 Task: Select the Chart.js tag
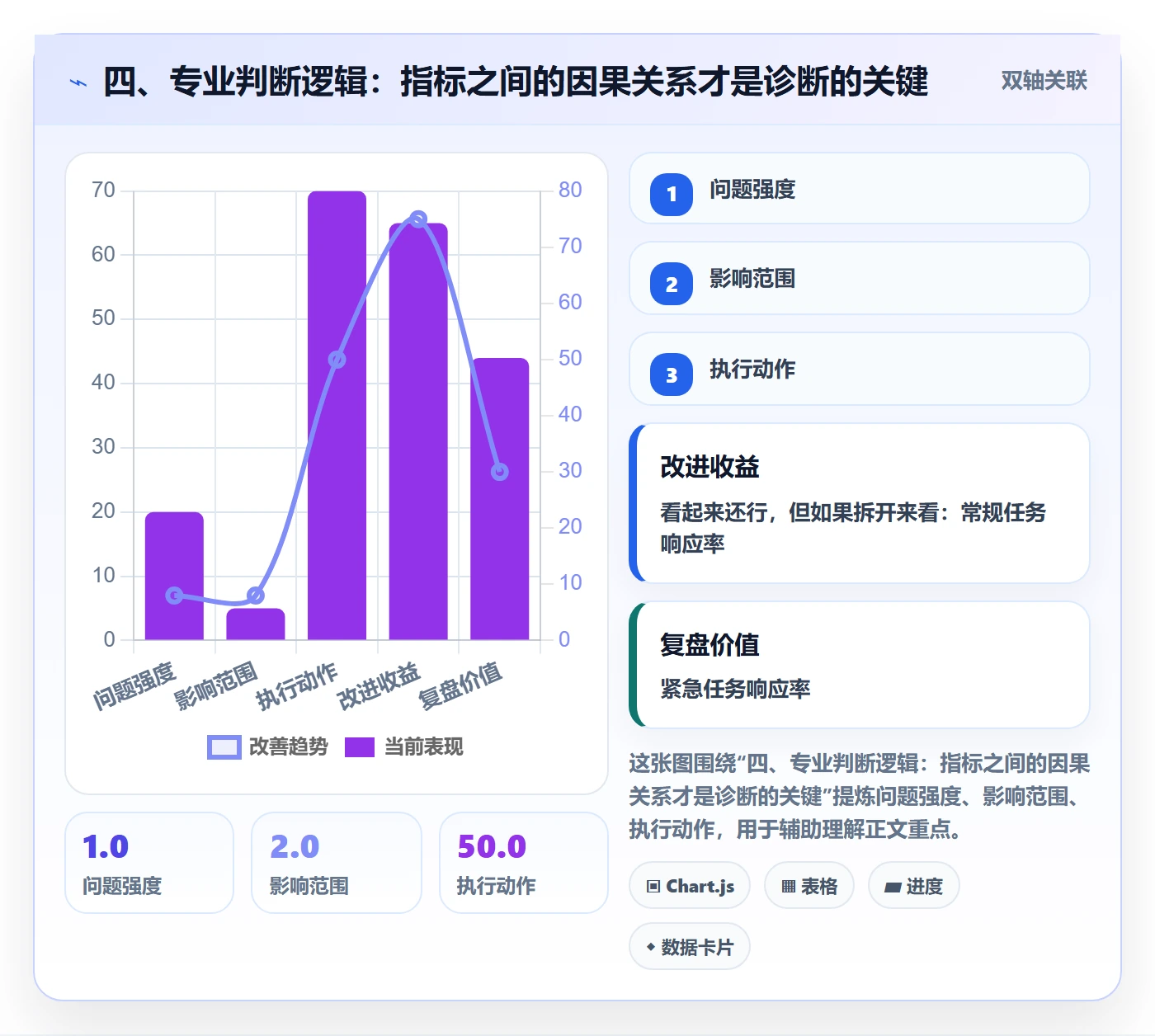[x=690, y=886]
